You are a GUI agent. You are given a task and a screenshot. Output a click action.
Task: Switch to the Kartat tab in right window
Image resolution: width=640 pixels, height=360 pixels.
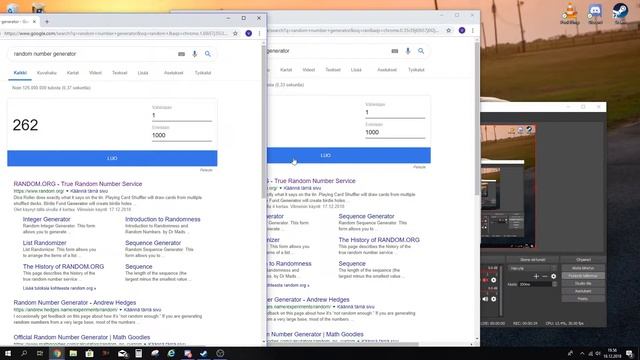pyautogui.click(x=286, y=70)
